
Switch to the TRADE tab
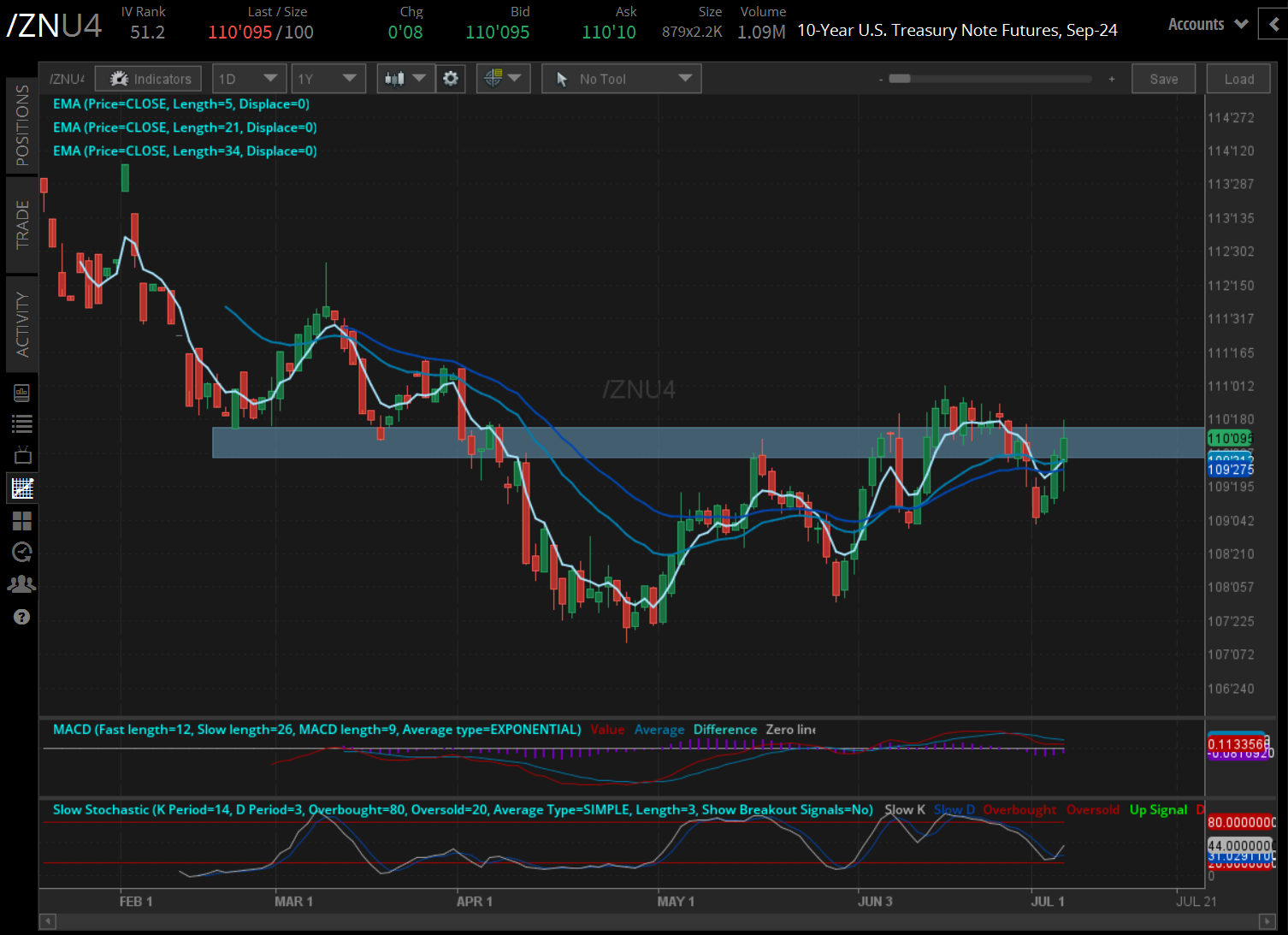(22, 224)
